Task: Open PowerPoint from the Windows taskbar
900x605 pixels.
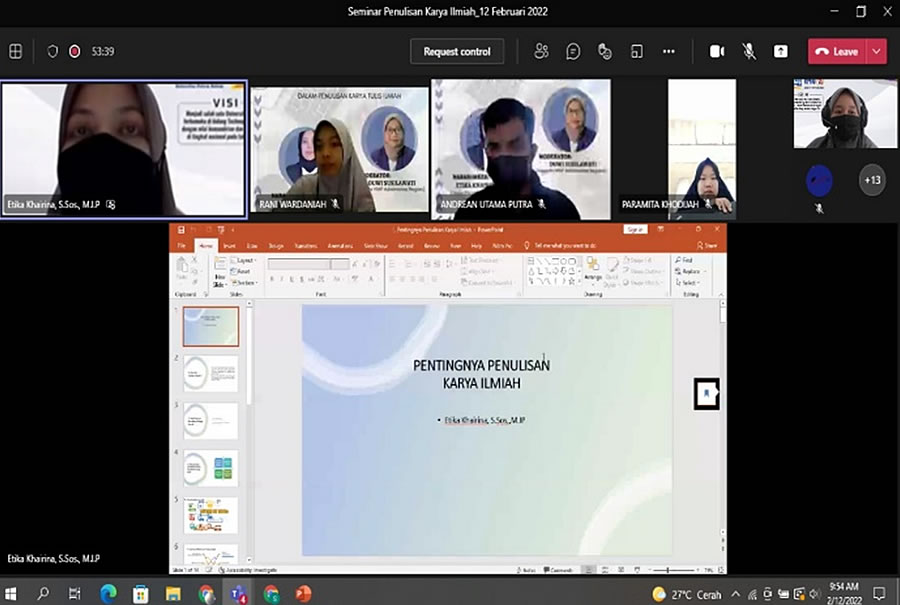Action: pos(303,593)
